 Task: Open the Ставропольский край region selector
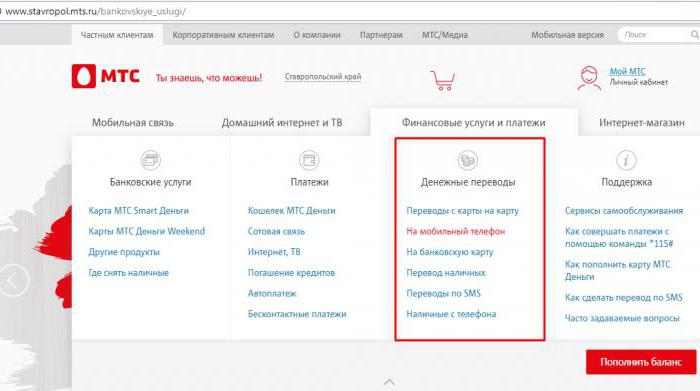coord(323,77)
